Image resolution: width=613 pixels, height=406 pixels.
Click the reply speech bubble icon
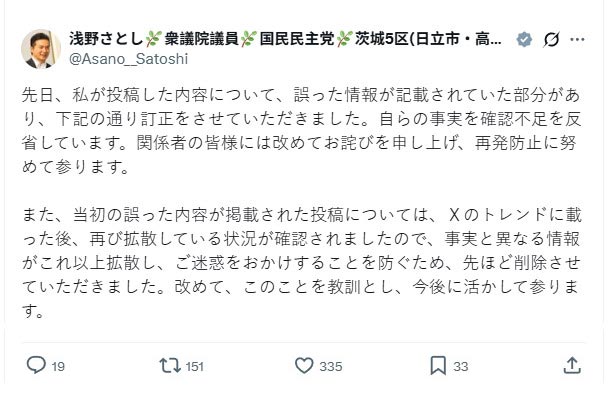click(36, 366)
